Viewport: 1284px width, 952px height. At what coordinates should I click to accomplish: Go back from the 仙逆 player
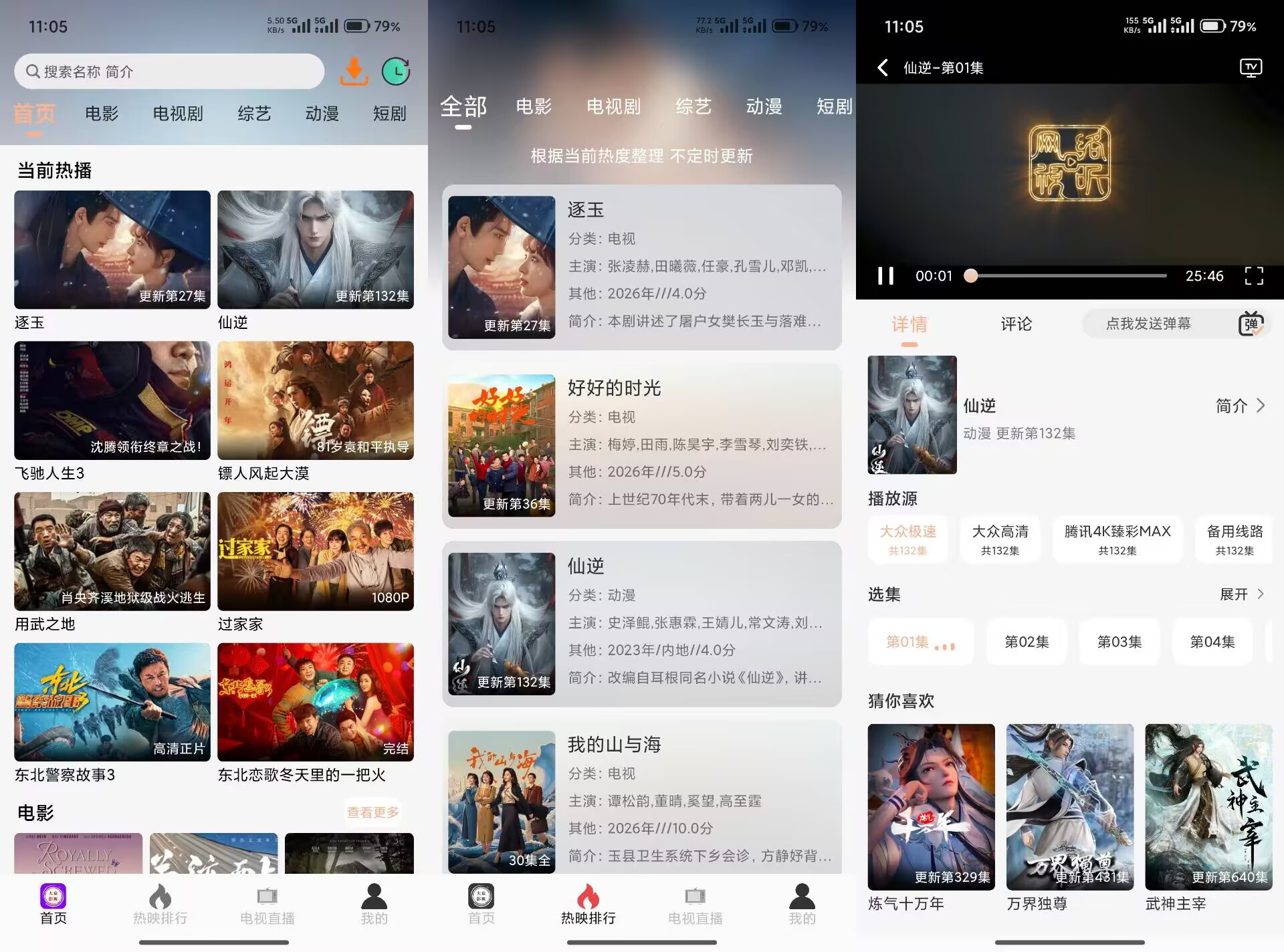coord(883,68)
